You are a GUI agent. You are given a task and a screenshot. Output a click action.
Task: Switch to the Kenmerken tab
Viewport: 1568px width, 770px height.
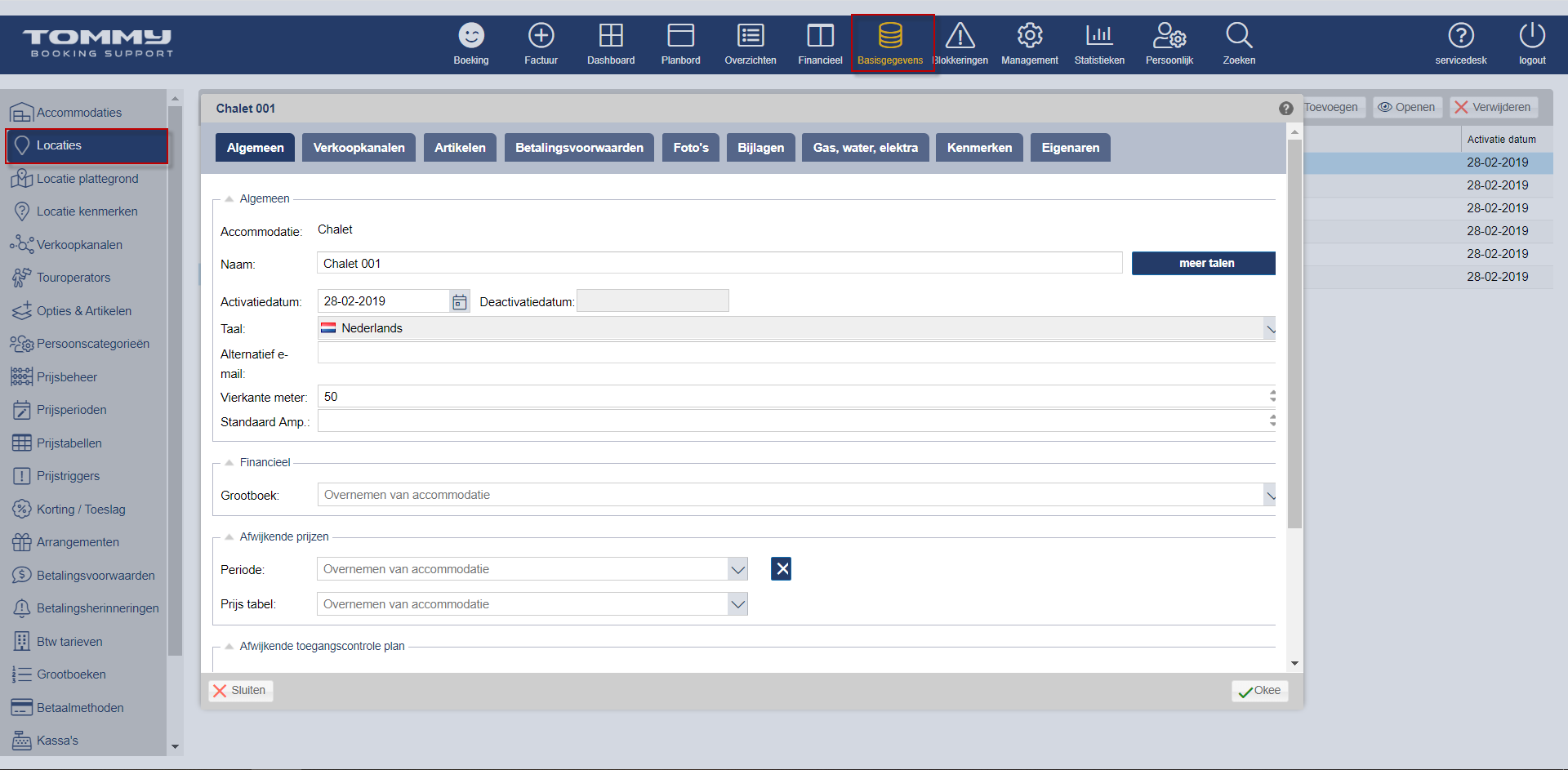click(979, 148)
